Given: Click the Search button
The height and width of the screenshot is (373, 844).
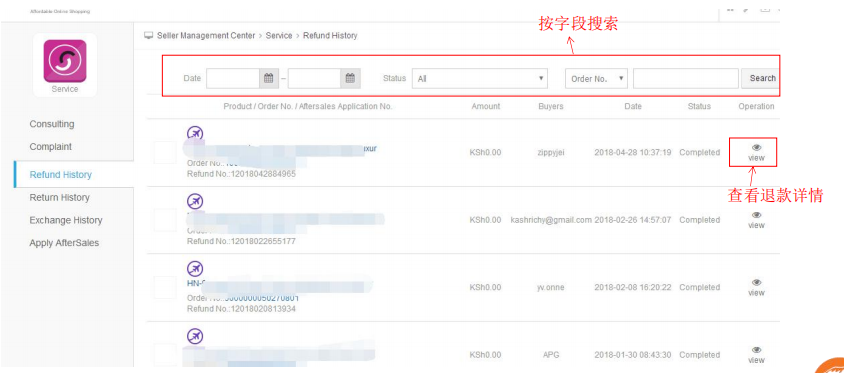Looking at the screenshot, I should 762,78.
